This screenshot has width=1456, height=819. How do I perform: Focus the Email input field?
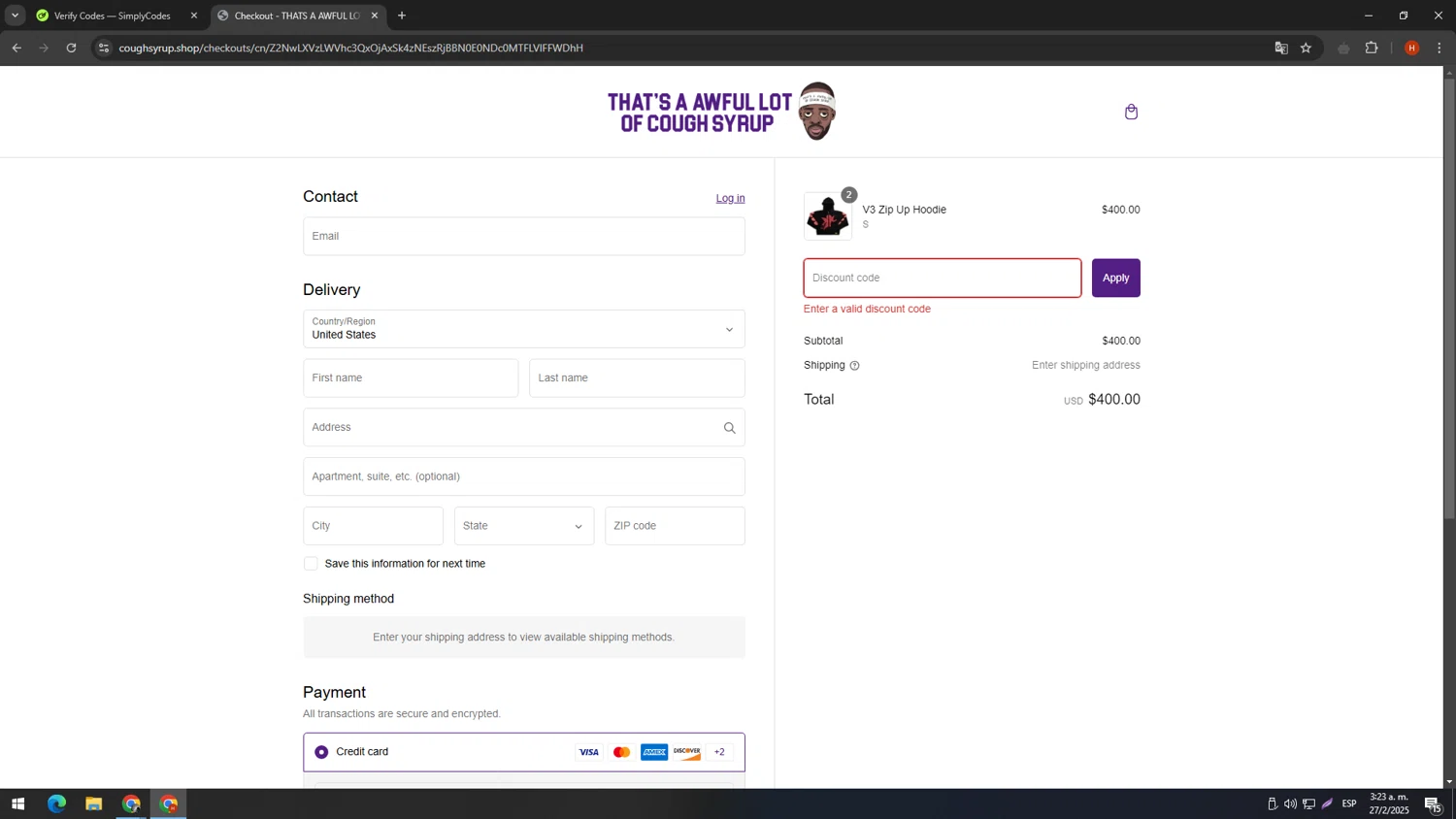[x=524, y=236]
